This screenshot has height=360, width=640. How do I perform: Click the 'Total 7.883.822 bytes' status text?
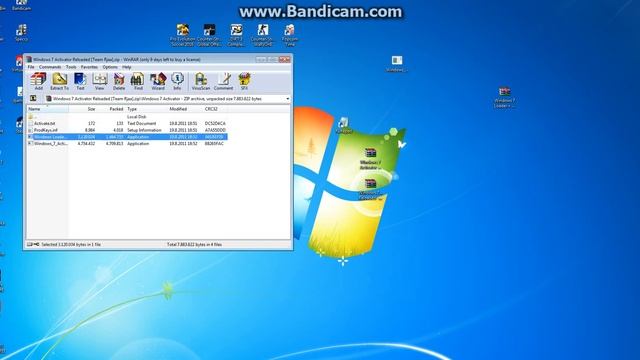pos(194,244)
